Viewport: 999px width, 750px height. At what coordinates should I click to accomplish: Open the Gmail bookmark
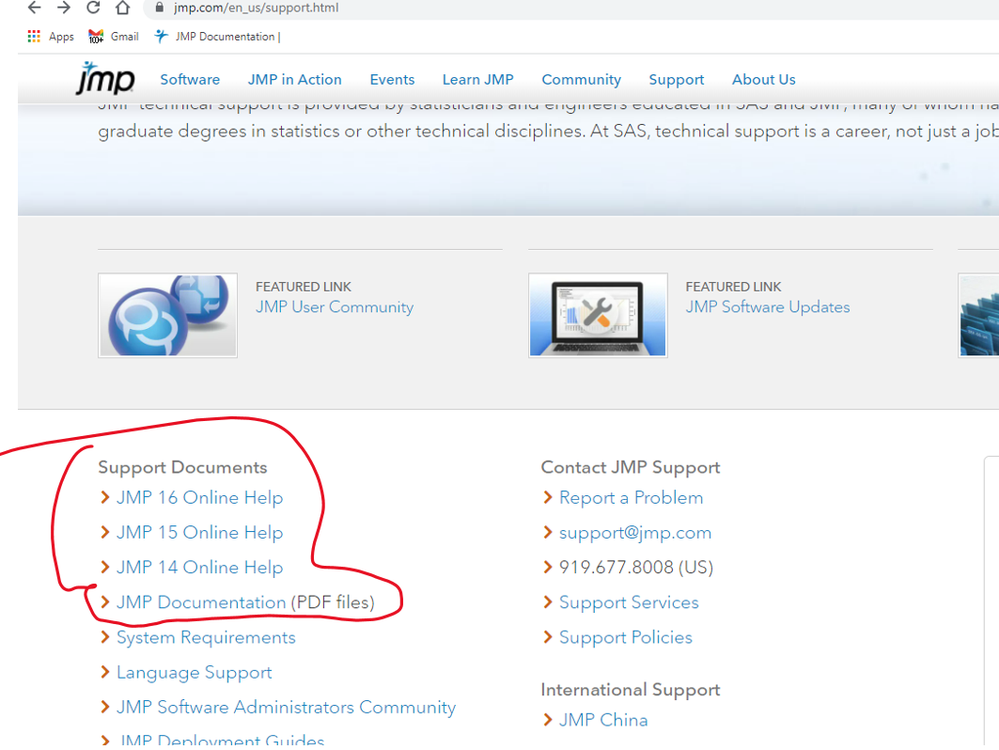113,36
